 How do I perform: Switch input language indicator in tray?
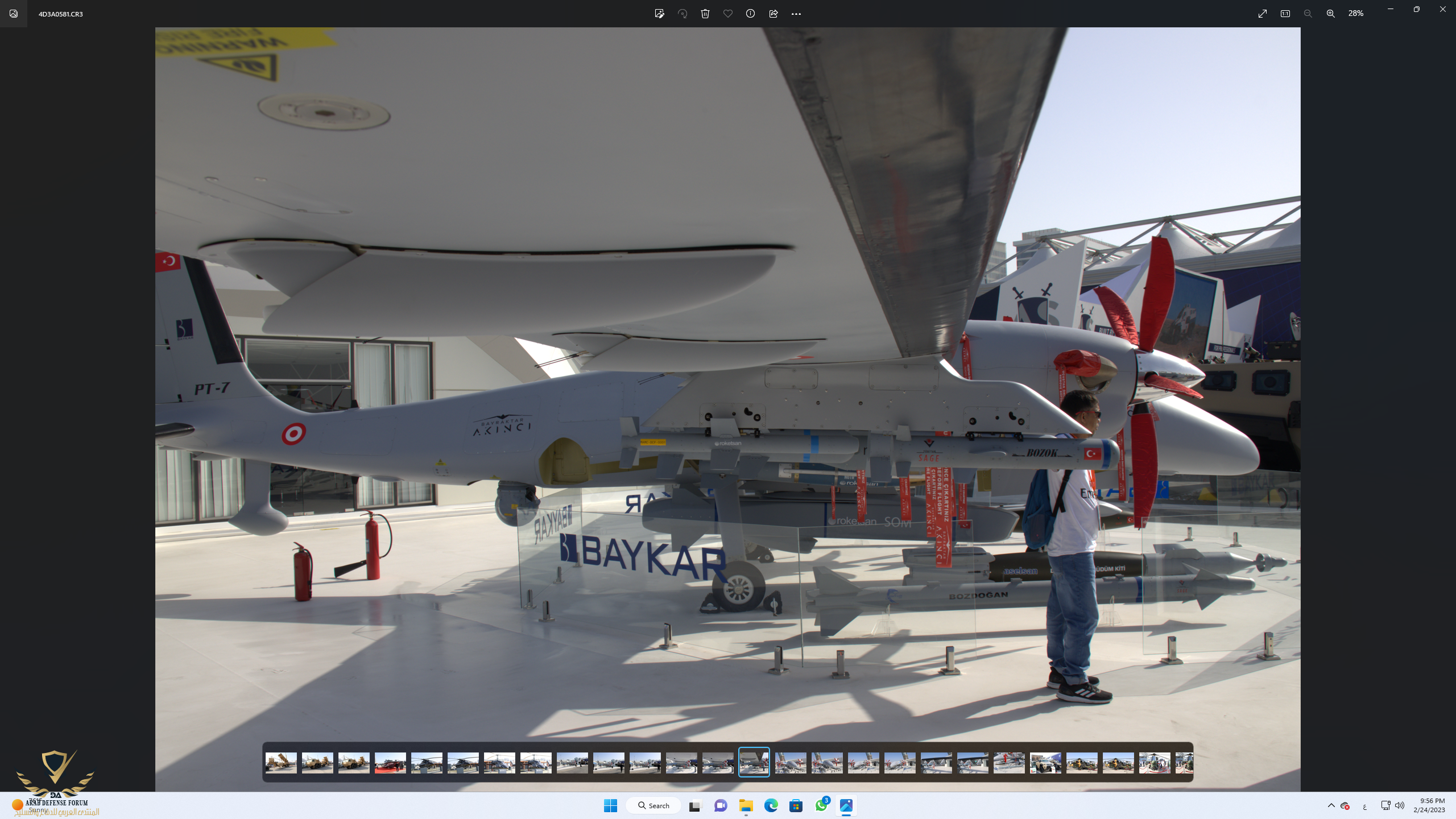(1364, 806)
